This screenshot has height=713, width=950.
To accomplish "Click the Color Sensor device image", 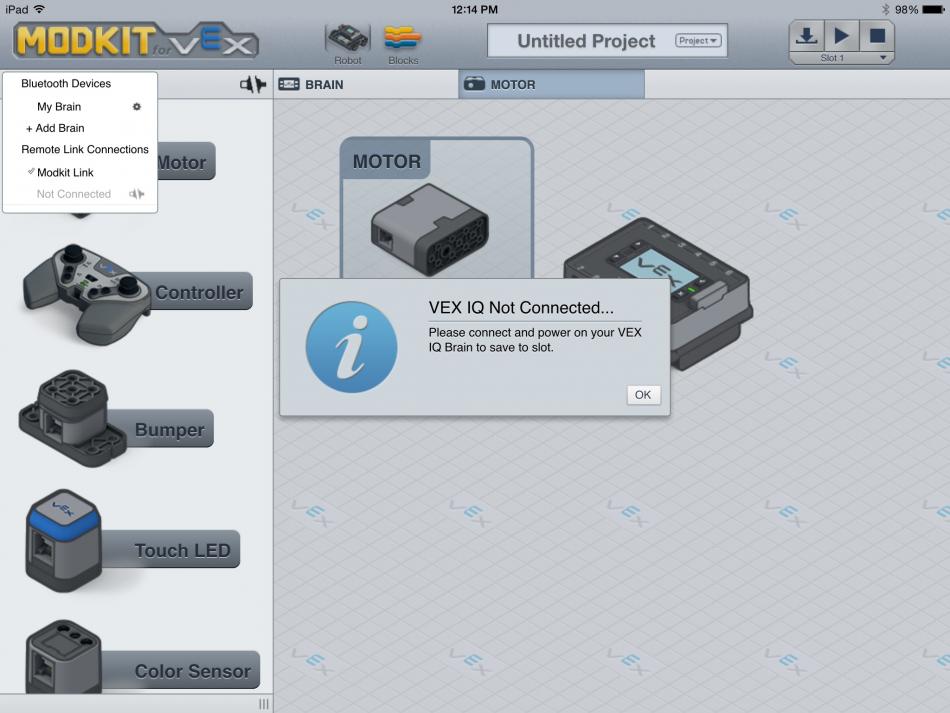I will (x=63, y=657).
